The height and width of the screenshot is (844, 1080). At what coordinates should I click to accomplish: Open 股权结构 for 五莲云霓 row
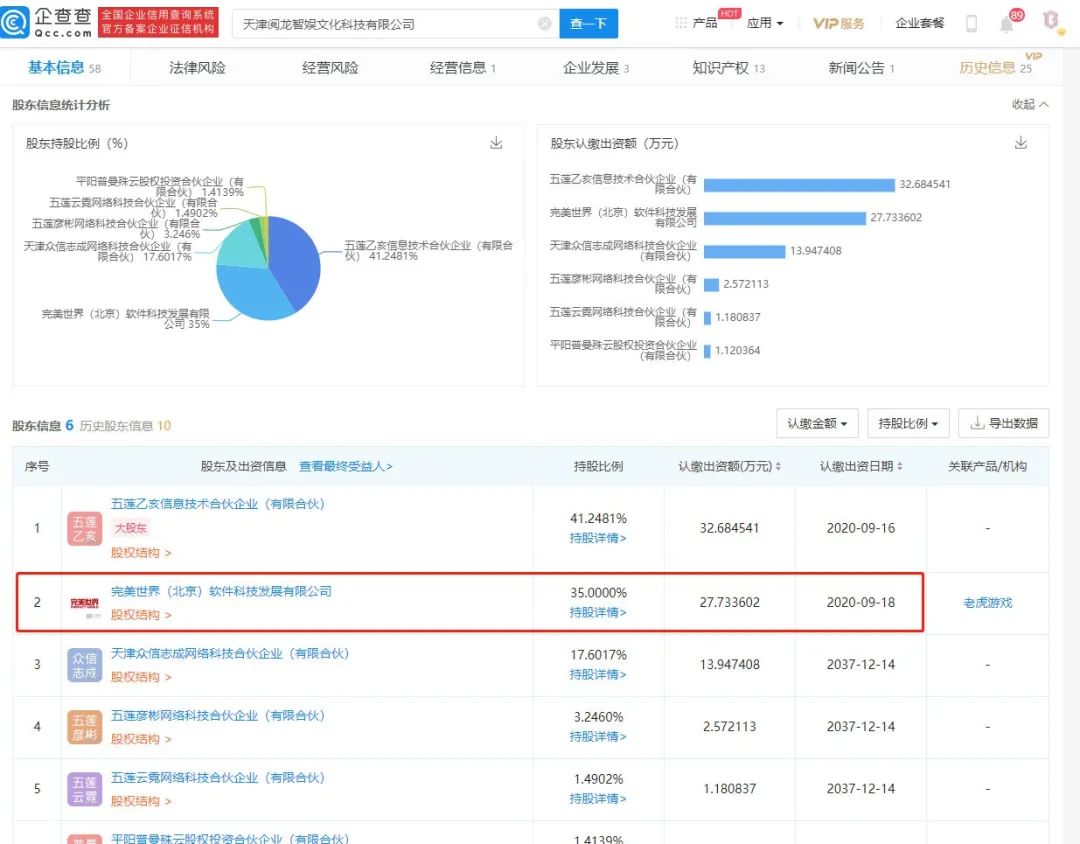141,801
